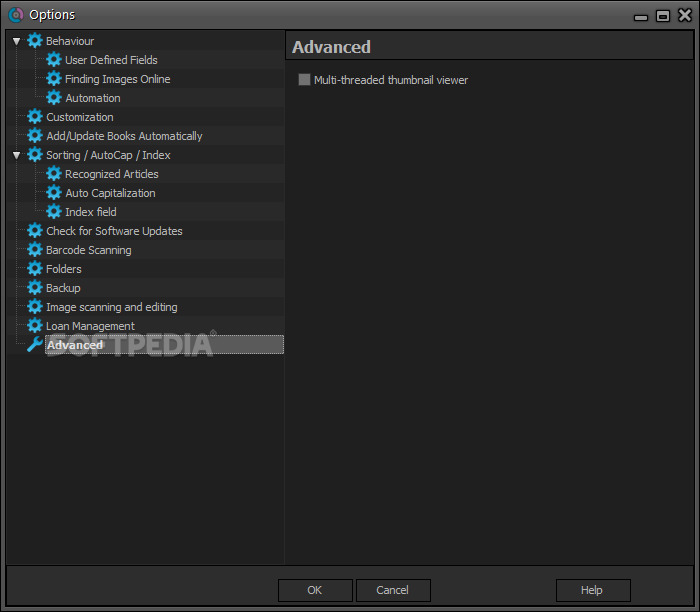Select Image scanning and editing
The height and width of the screenshot is (612, 700).
(112, 307)
